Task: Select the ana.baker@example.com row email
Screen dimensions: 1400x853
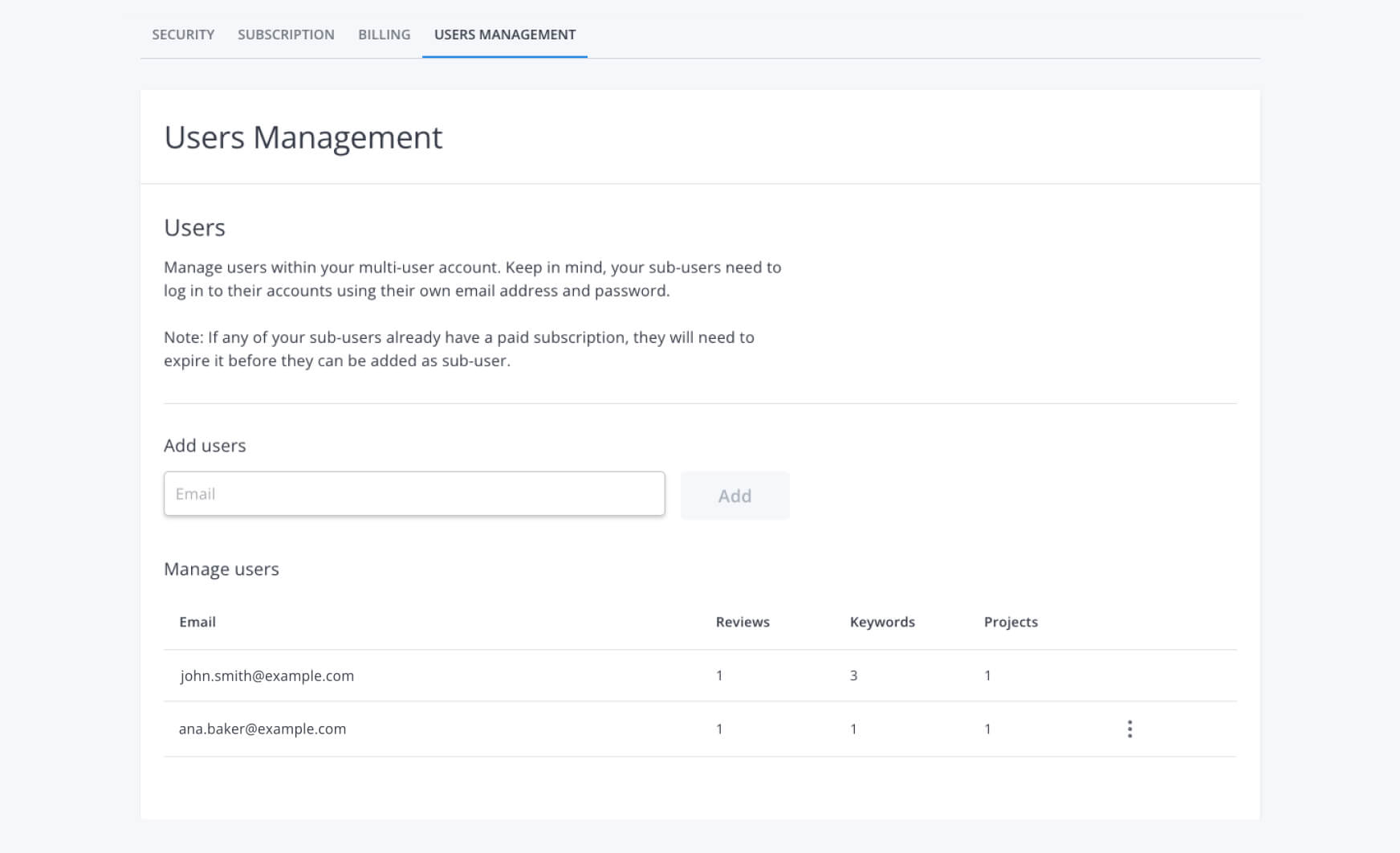Action: coord(262,729)
